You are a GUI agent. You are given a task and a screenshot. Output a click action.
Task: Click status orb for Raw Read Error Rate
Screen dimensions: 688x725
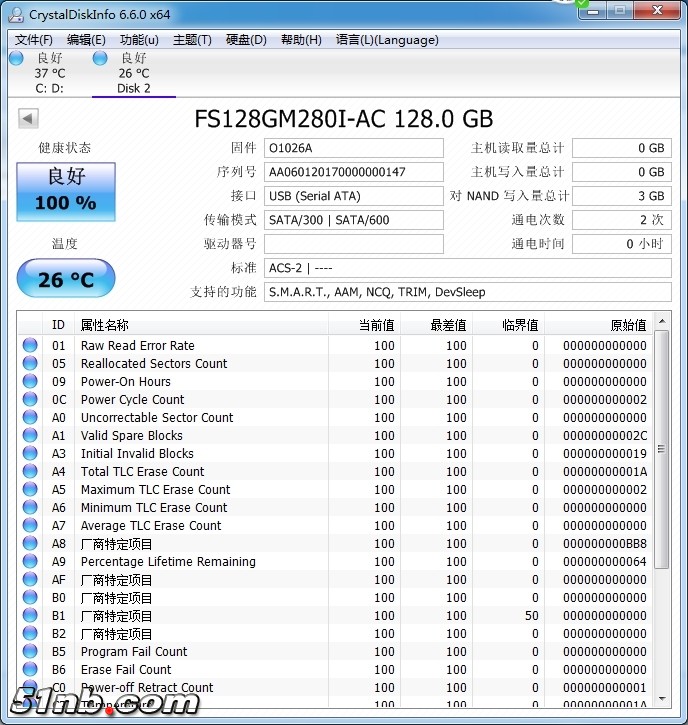point(30,346)
